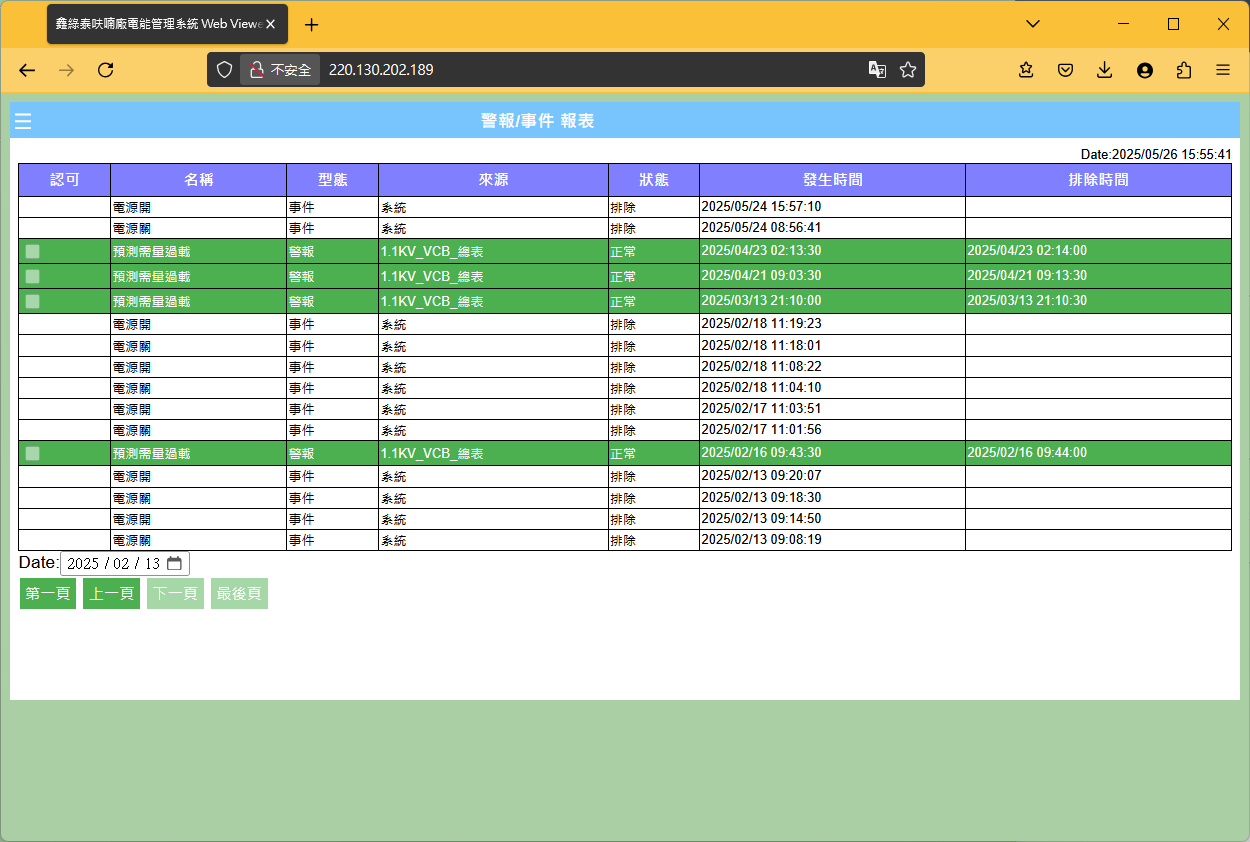The image size is (1250, 842).
Task: Click the tracking protection shield icon
Action: (x=225, y=70)
